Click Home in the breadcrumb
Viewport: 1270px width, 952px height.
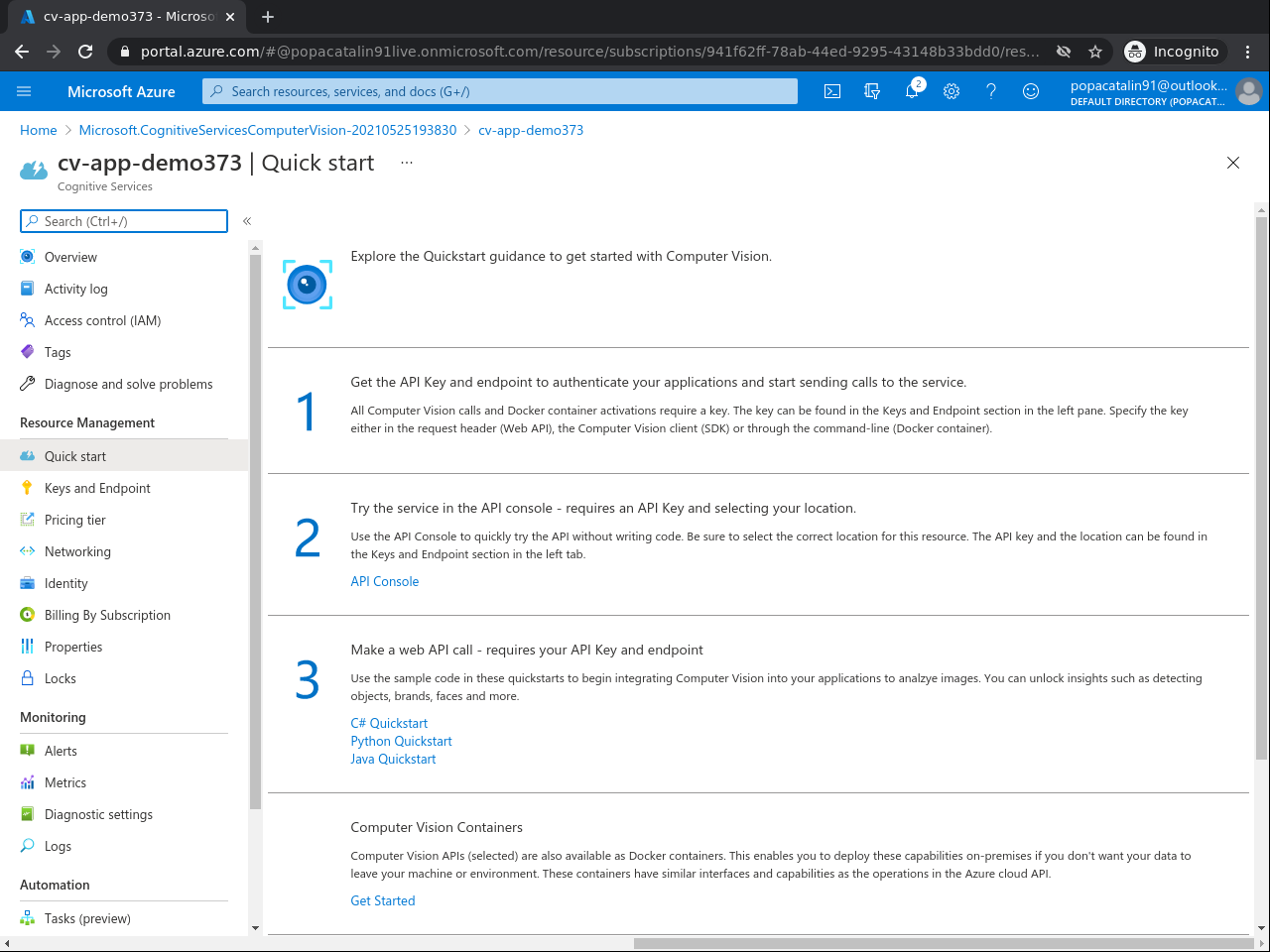39,130
